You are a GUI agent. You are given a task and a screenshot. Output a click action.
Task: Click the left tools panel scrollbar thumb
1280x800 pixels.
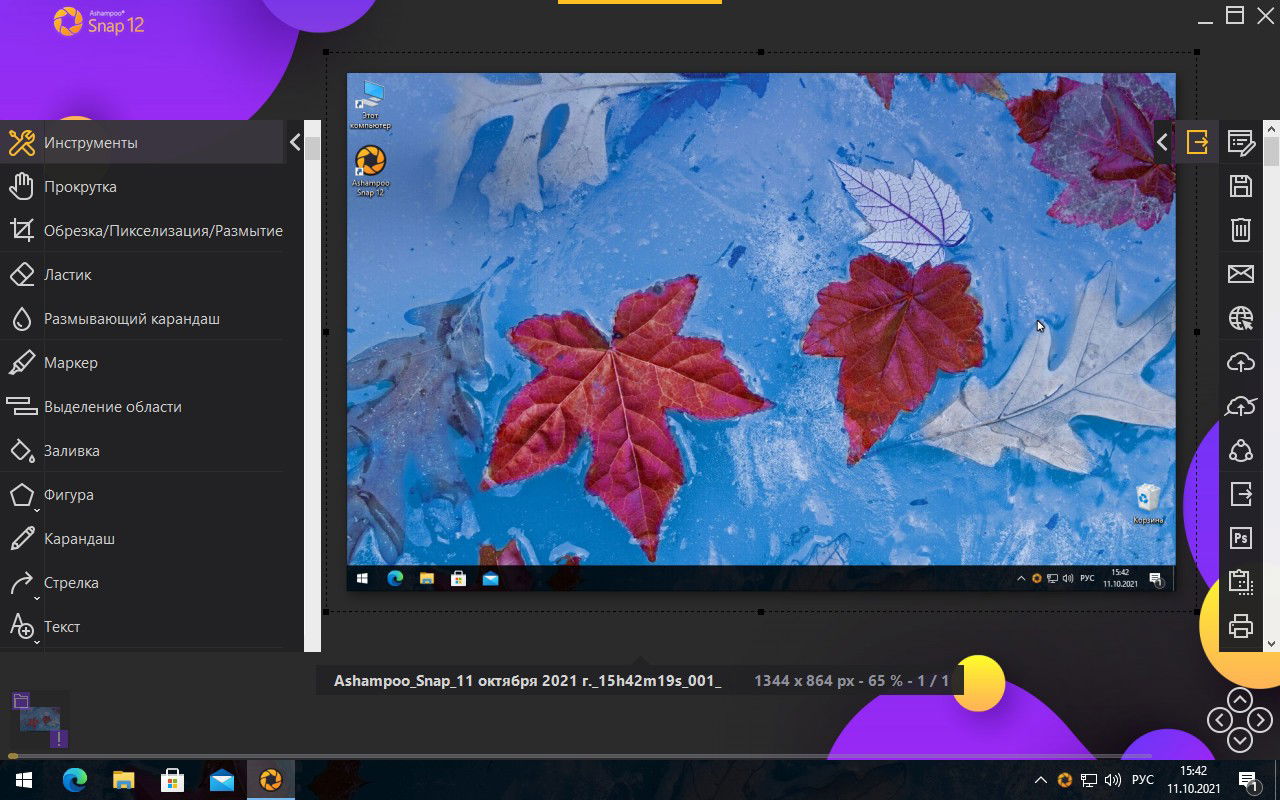point(312,149)
